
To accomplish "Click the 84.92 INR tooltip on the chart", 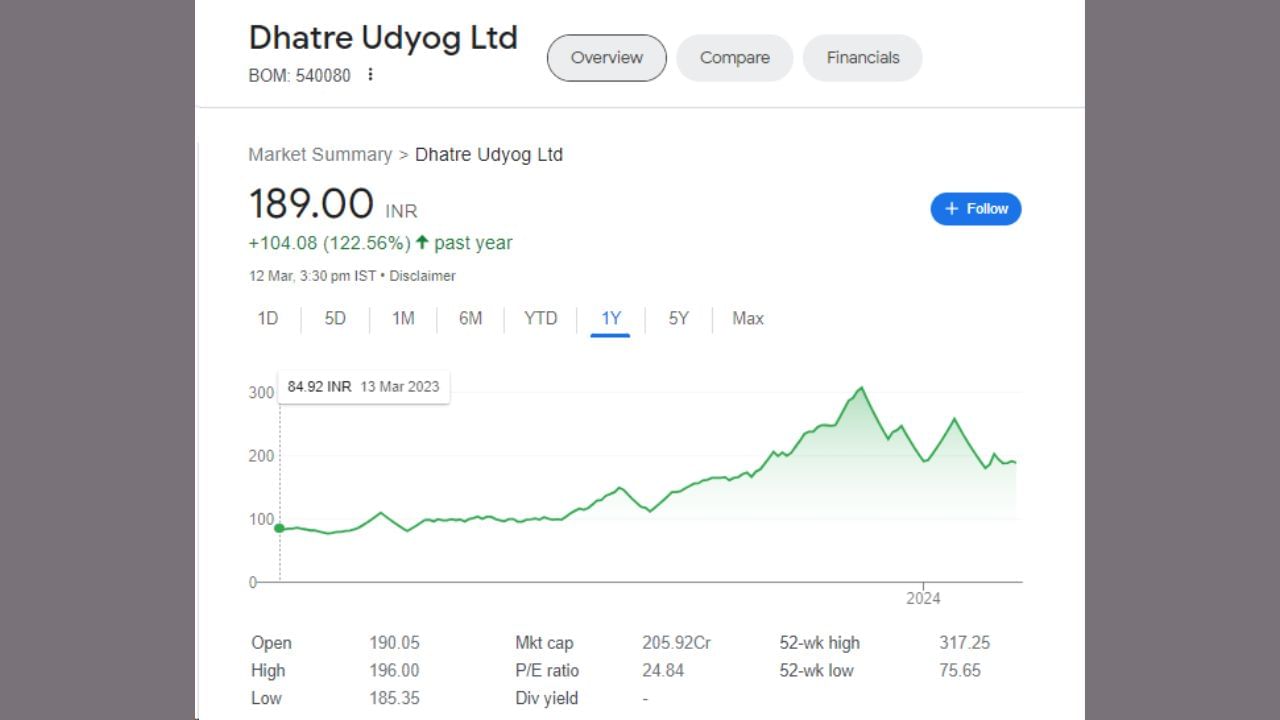I will 363,387.
